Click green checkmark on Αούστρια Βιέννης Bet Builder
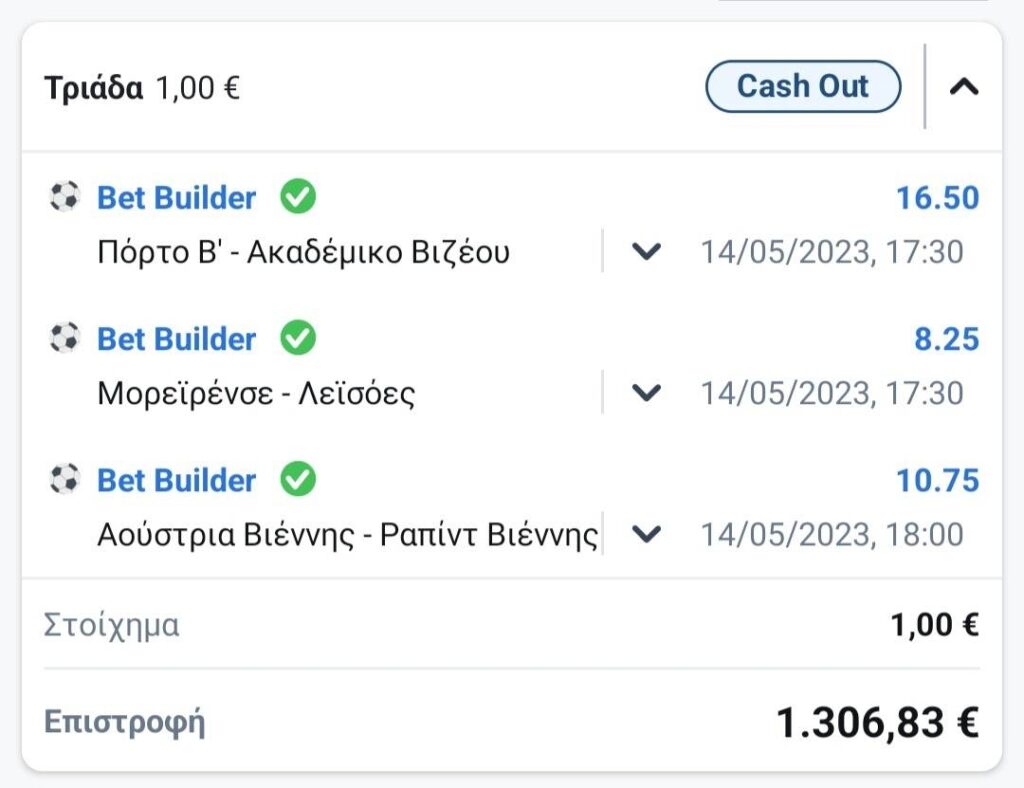This screenshot has height=788, width=1024. [297, 480]
